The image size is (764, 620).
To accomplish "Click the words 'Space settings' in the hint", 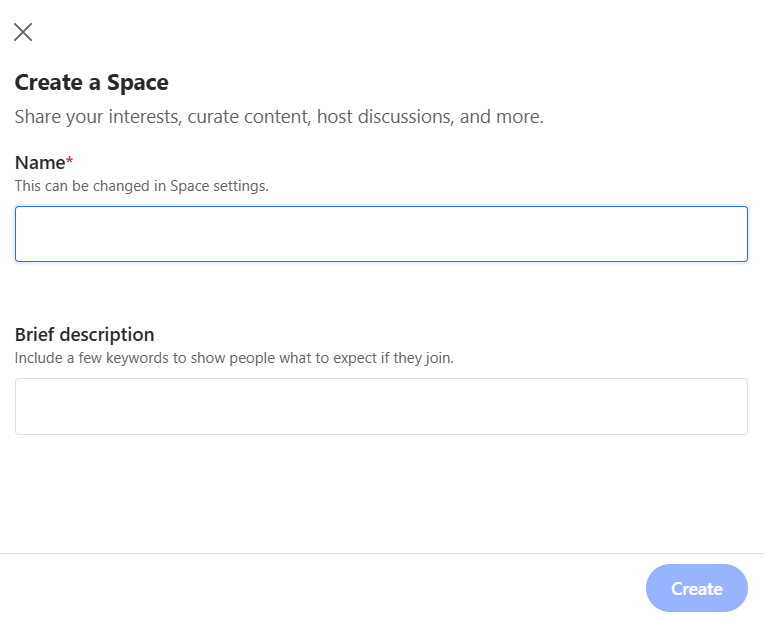I will point(219,186).
